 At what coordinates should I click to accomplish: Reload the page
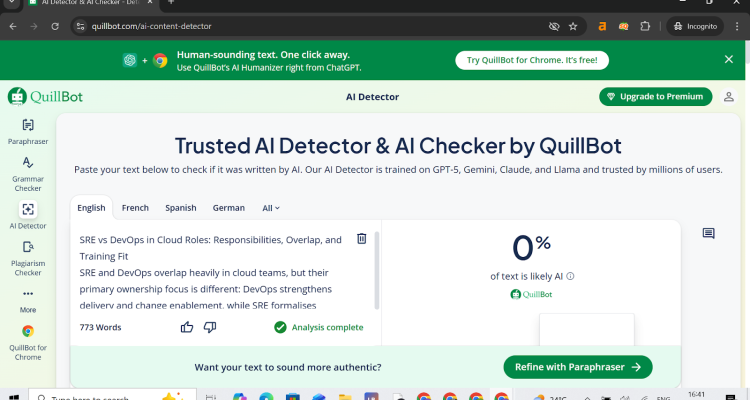[x=55, y=26]
